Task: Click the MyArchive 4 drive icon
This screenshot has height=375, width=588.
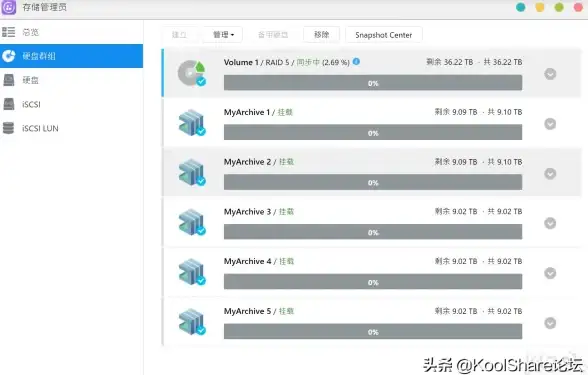Action: [192, 272]
